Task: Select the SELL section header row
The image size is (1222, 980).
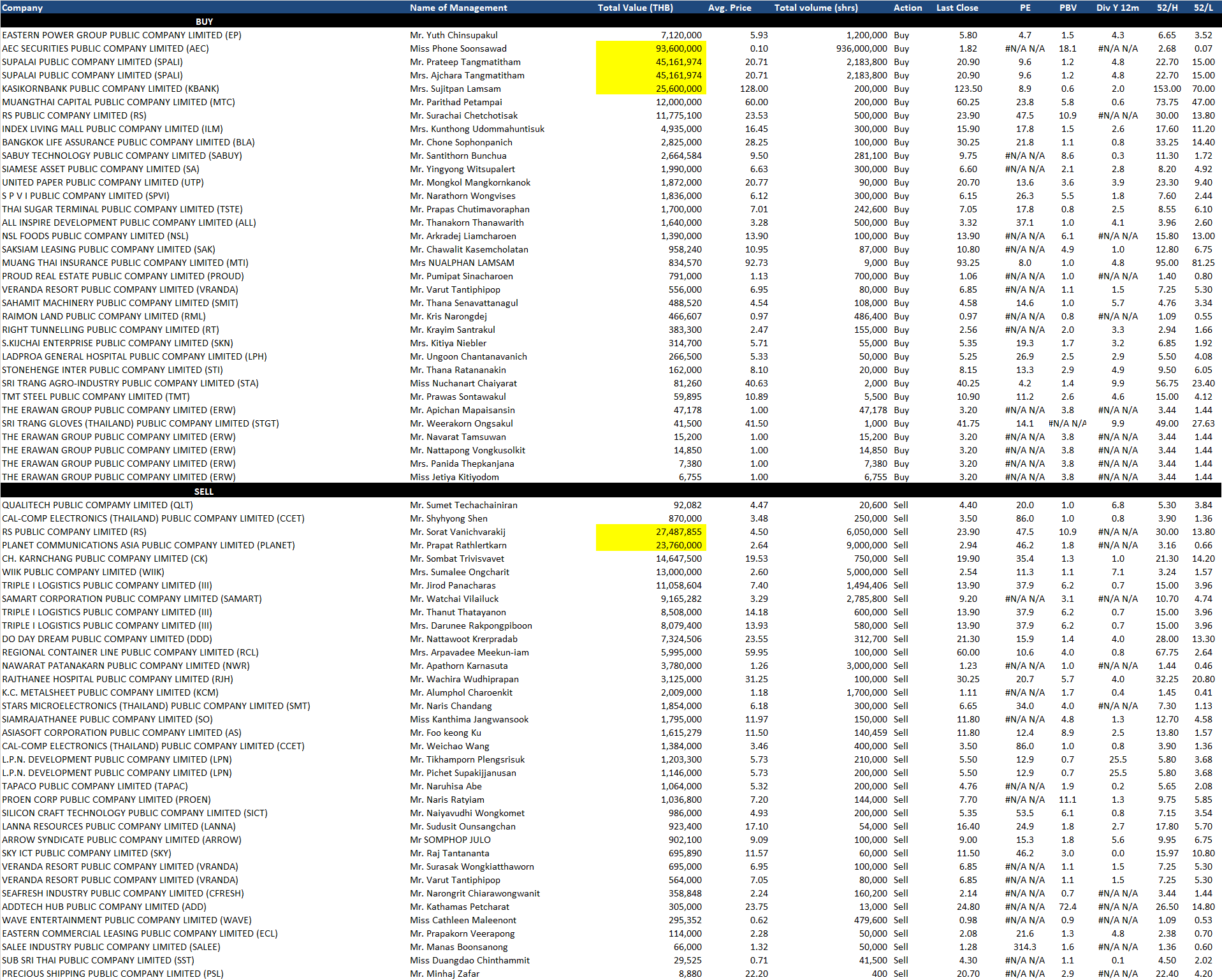Action: (204, 492)
